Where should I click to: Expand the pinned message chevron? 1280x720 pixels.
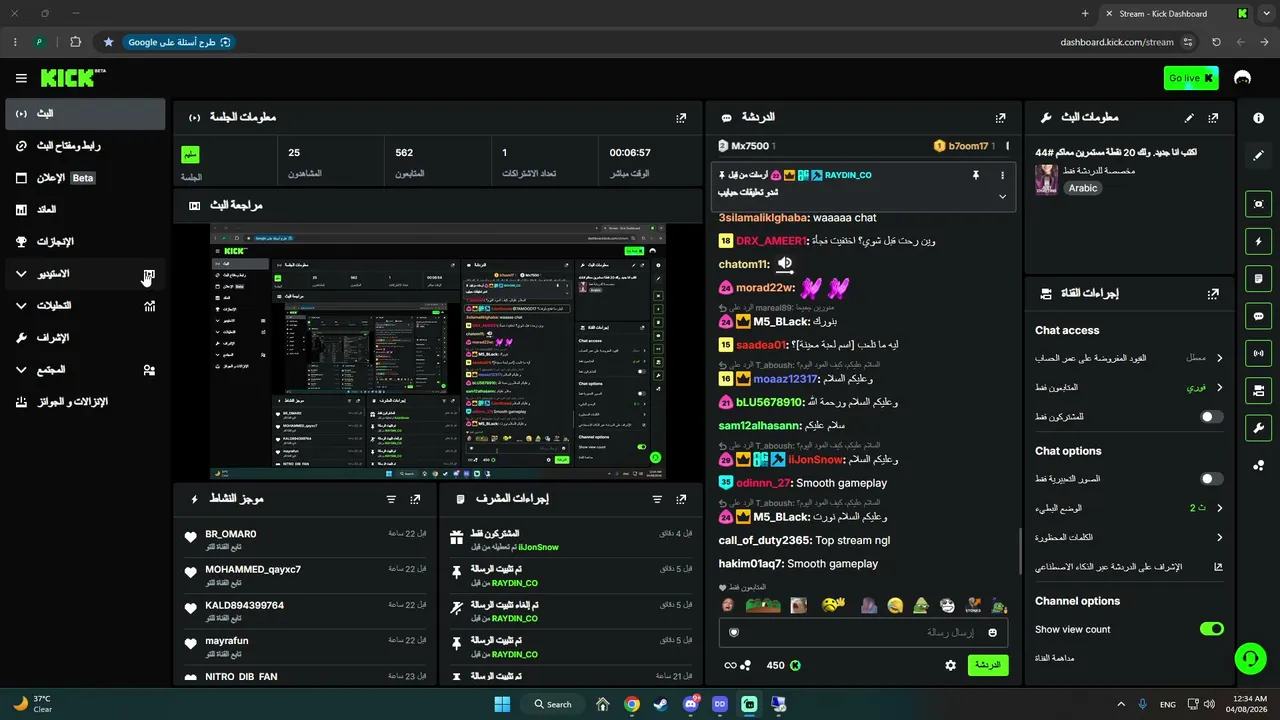[x=1002, y=197]
